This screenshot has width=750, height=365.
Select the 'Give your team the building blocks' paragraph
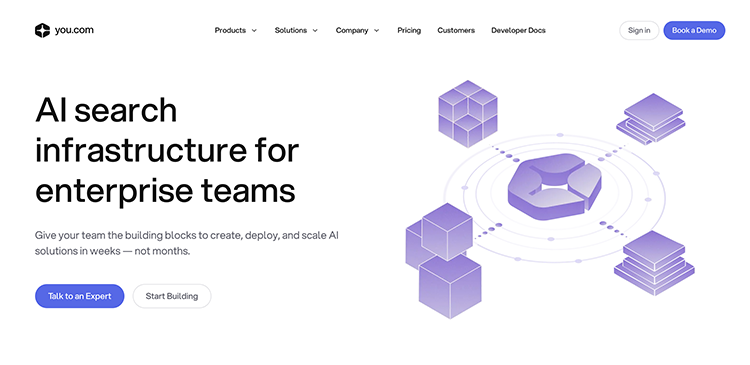[187, 243]
